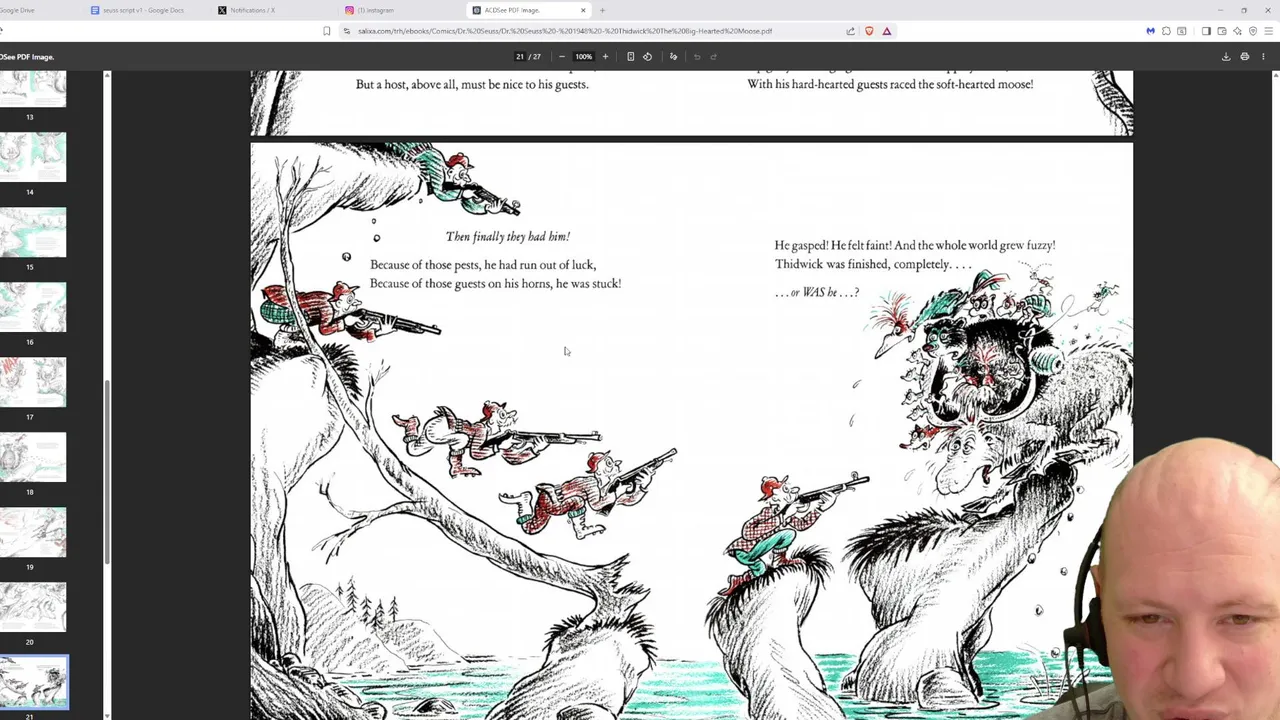Open the extensions puzzle icon
The image size is (1280, 720).
(1166, 31)
